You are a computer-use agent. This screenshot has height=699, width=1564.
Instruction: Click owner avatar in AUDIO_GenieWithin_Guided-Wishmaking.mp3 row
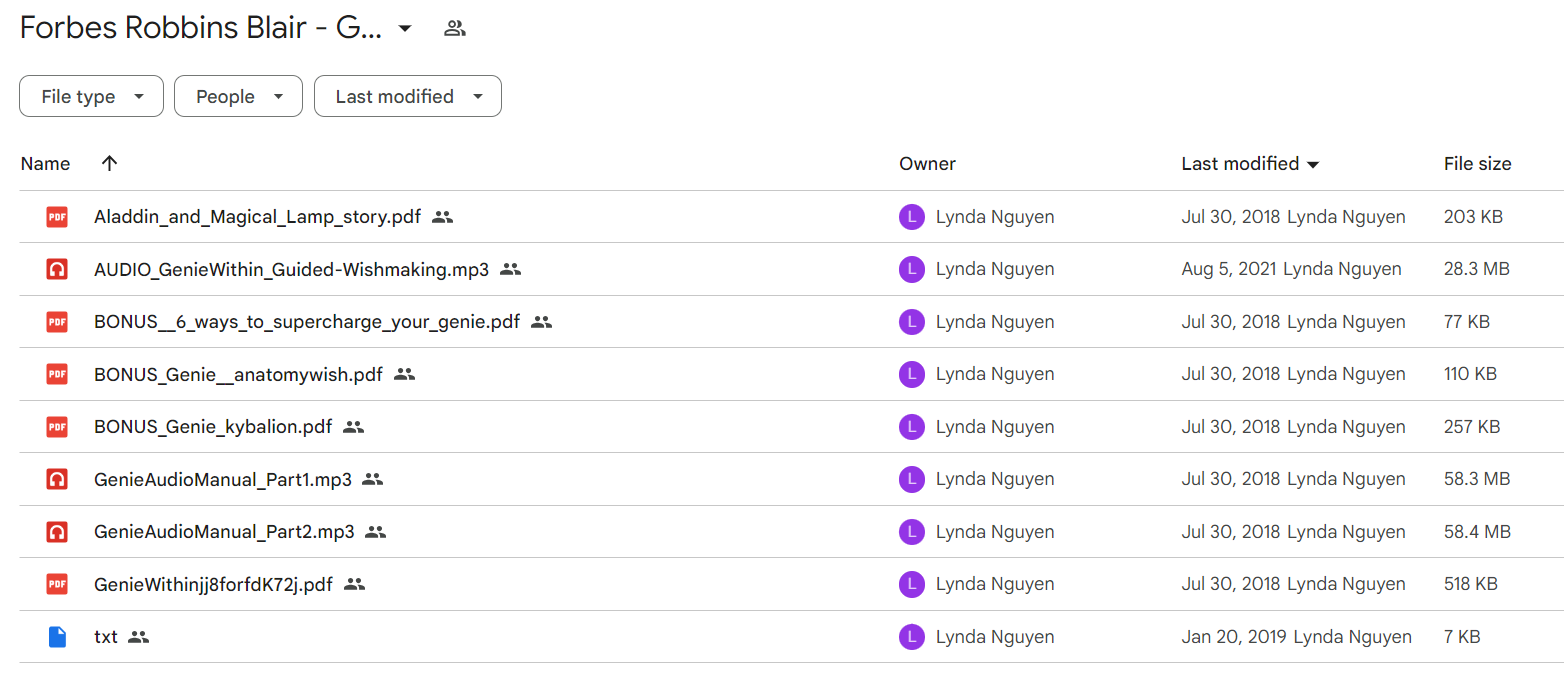(x=912, y=269)
